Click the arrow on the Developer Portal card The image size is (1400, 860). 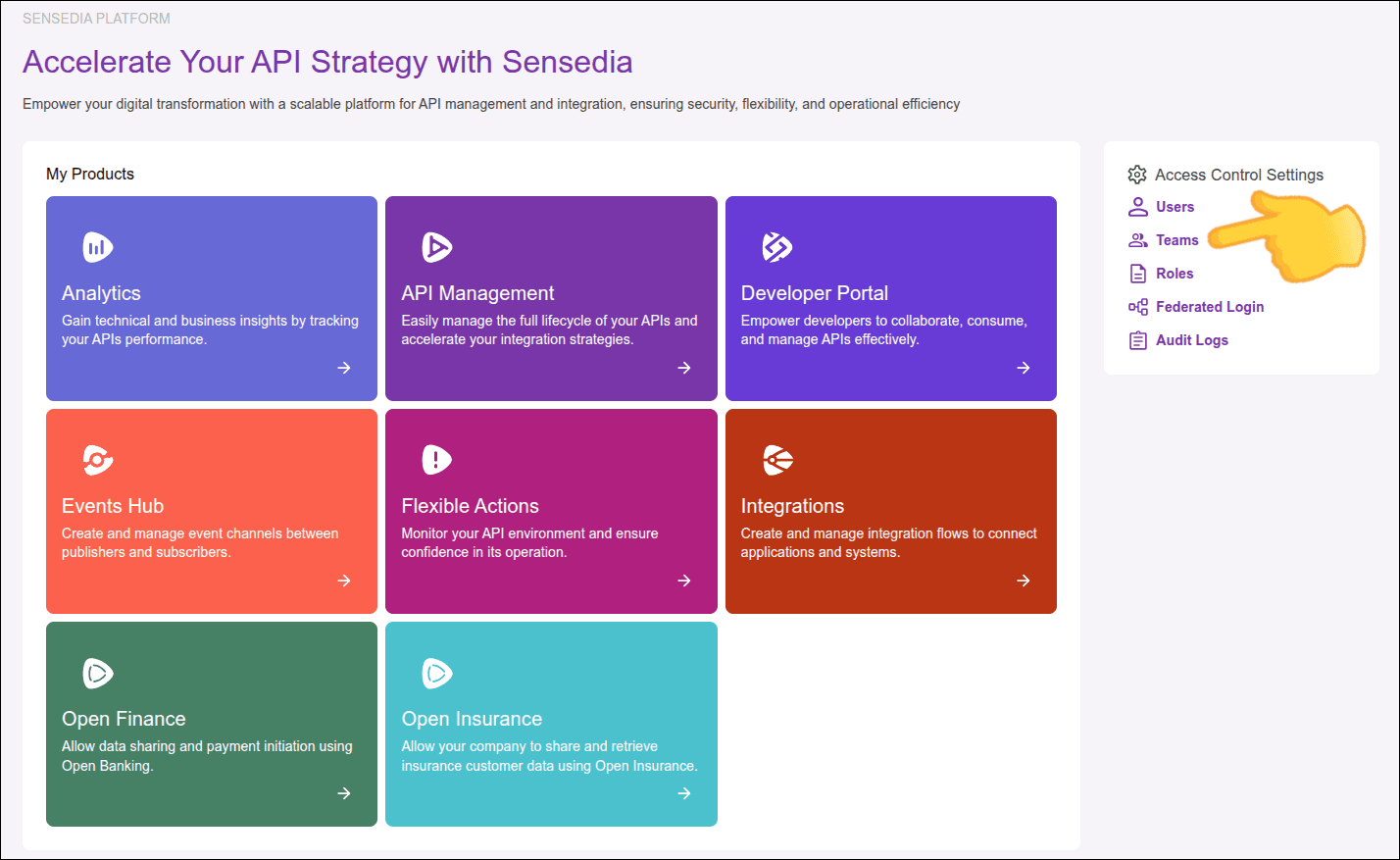click(x=1024, y=368)
